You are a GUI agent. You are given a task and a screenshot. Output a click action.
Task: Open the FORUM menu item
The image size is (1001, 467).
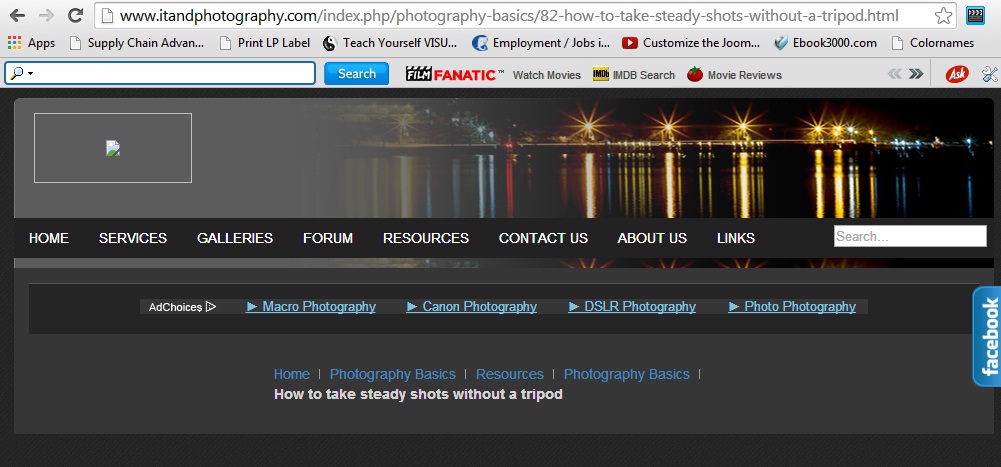(x=328, y=238)
